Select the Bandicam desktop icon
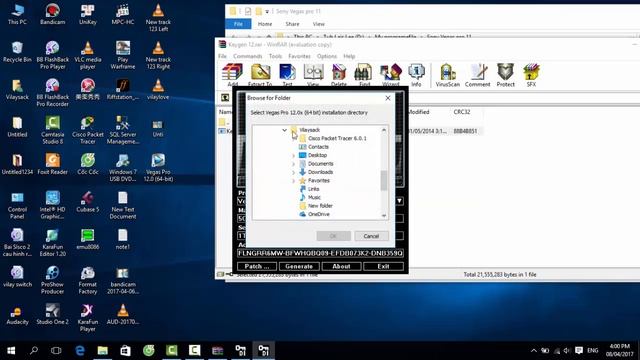 coord(53,14)
